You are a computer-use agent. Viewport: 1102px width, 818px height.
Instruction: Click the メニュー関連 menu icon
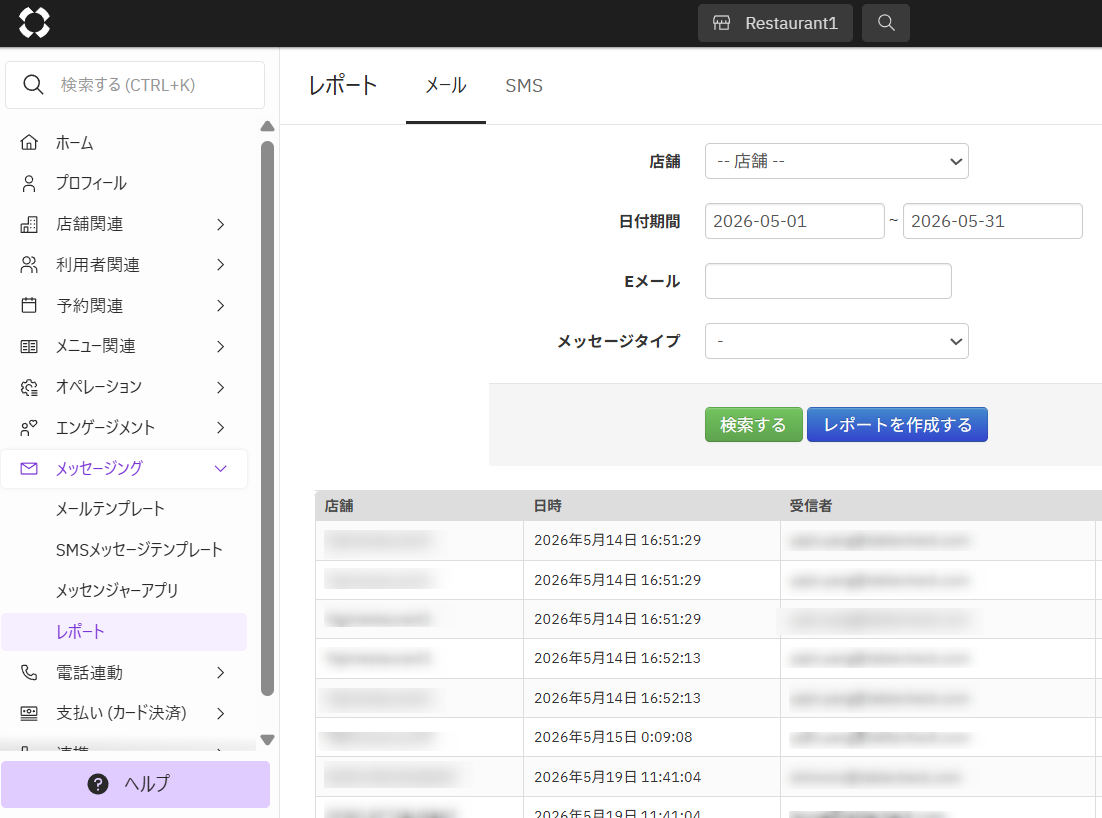click(x=29, y=346)
